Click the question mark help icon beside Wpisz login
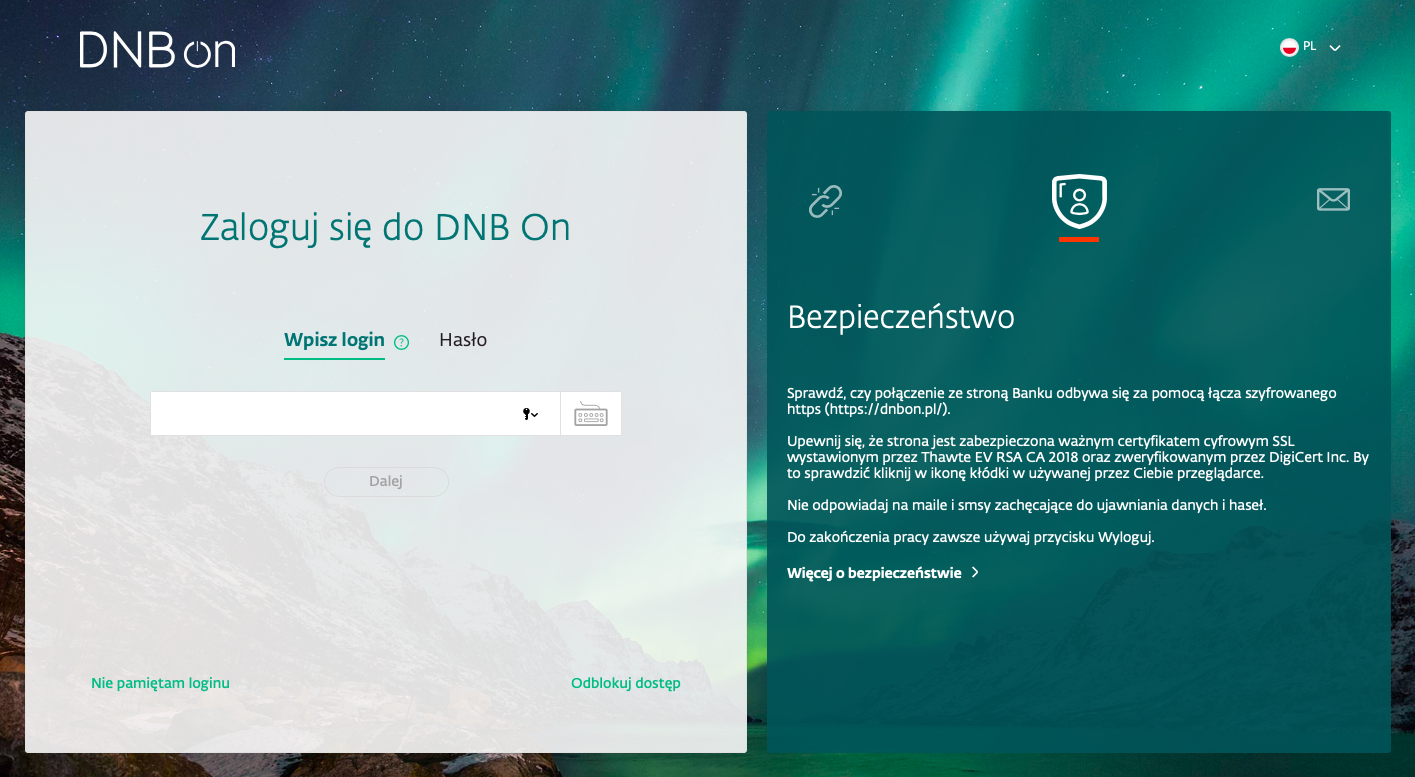Viewport: 1415px width, 777px height. 402,342
